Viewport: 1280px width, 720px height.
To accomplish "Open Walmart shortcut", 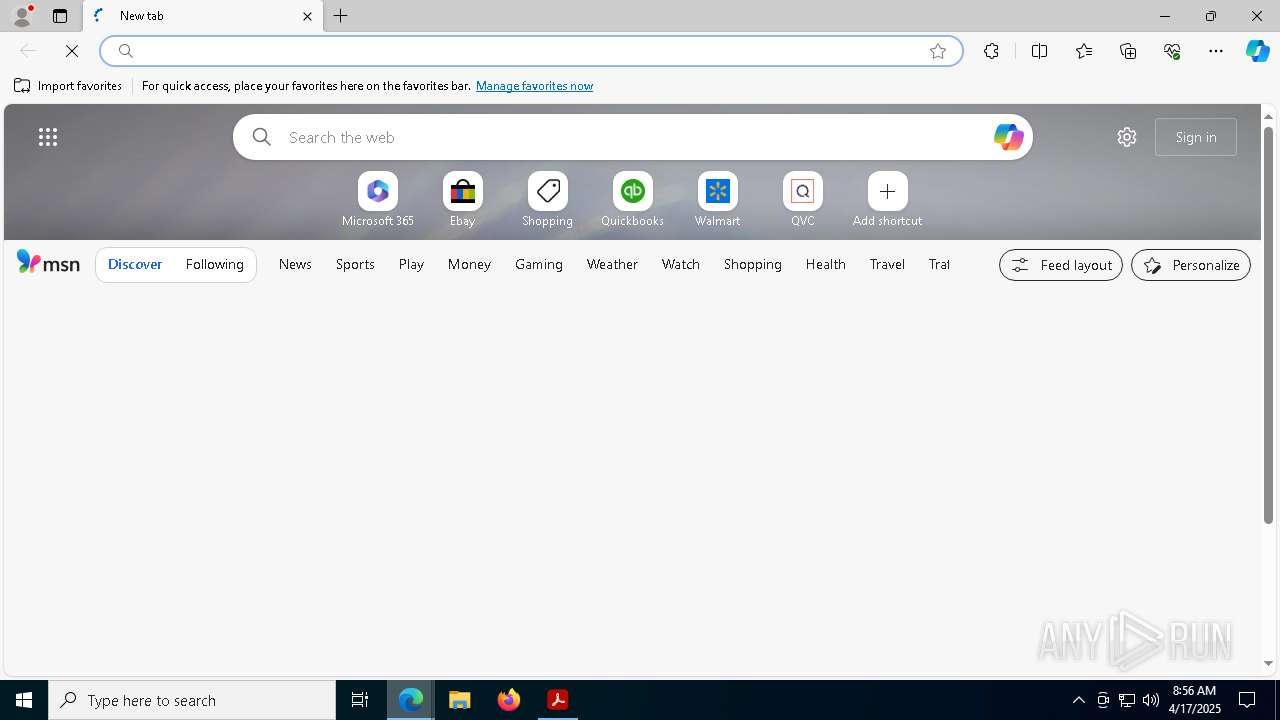I will [718, 200].
